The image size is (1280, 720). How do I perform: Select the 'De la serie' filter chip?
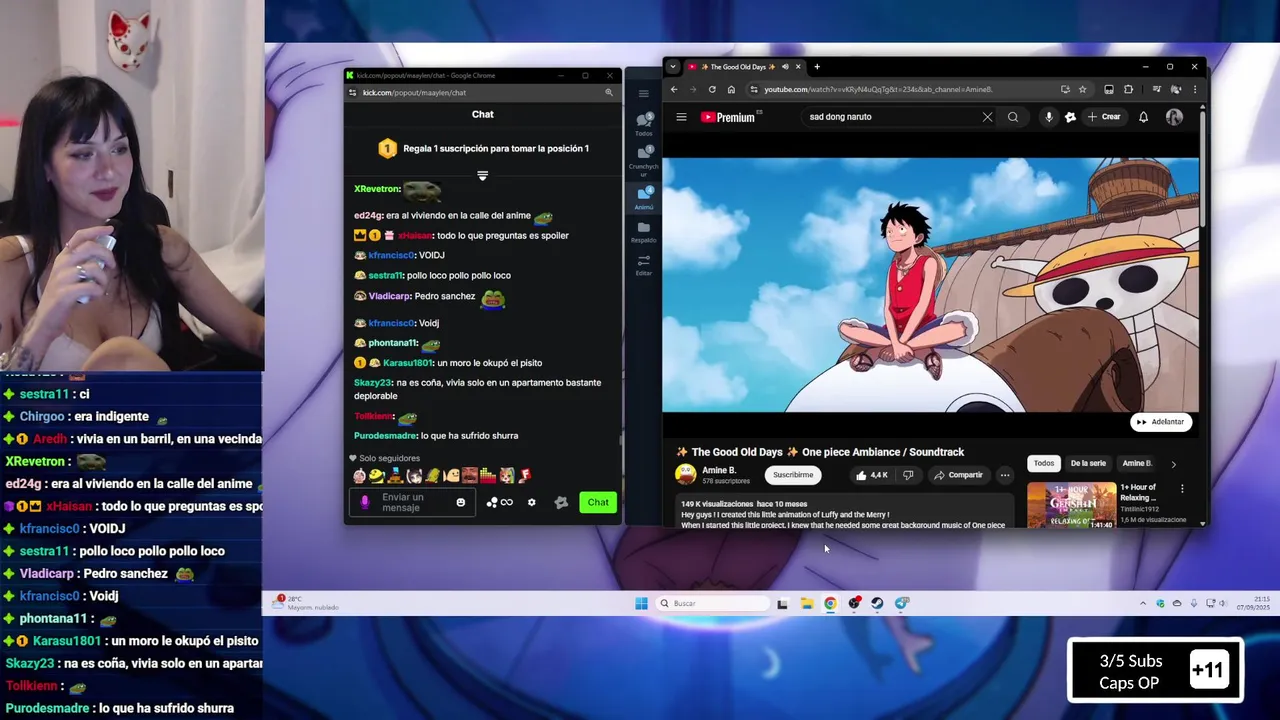1088,463
